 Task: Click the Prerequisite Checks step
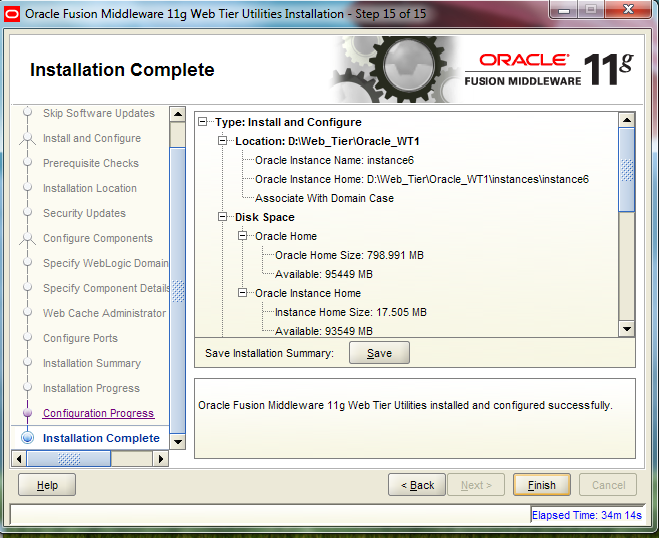(x=91, y=163)
